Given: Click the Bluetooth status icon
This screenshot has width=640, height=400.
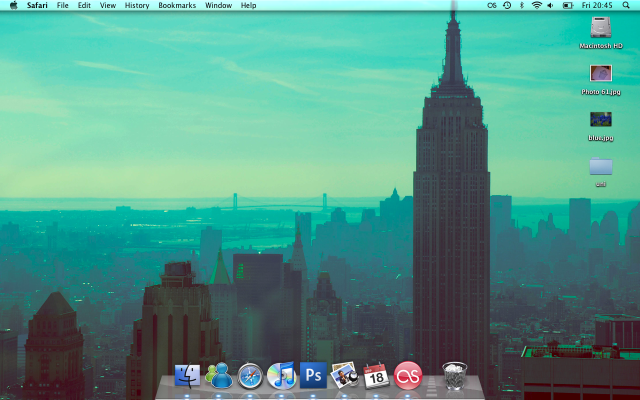Looking at the screenshot, I should coord(521,5).
